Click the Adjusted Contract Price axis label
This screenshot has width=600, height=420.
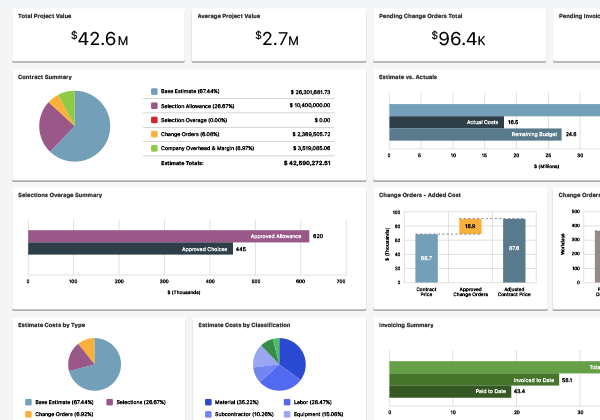(x=514, y=292)
